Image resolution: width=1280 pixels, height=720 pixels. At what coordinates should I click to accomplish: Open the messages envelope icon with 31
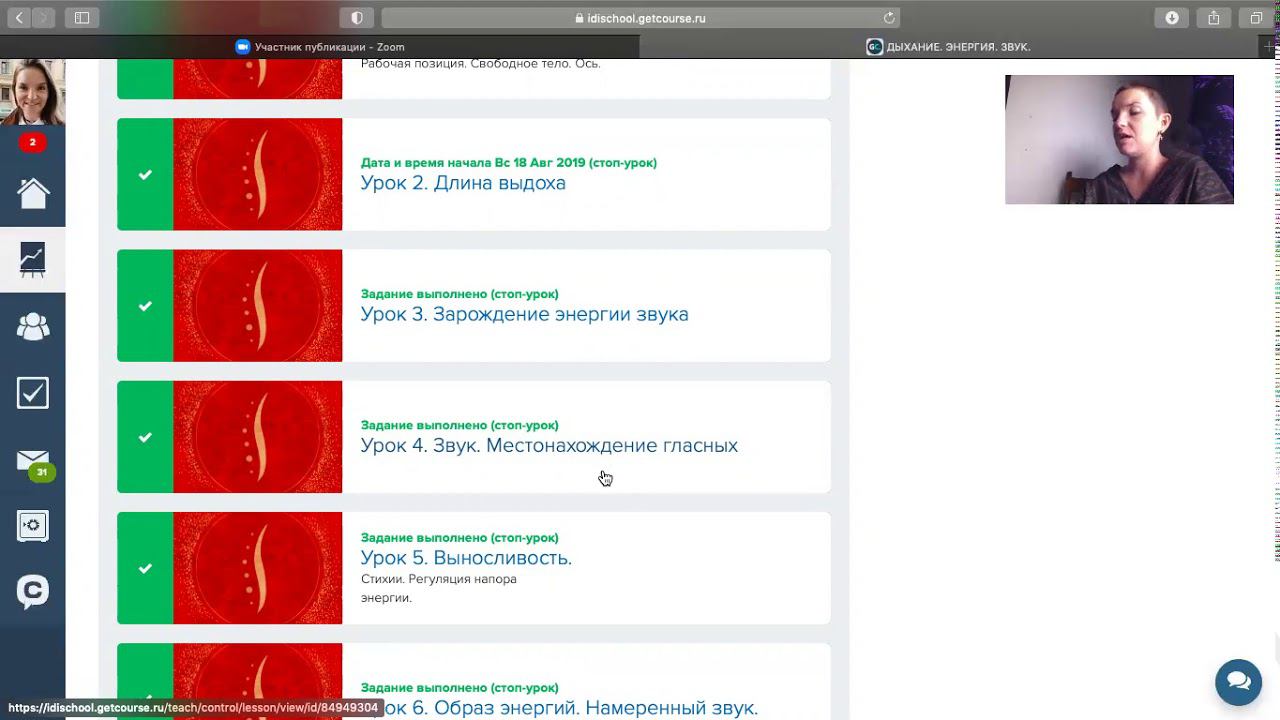click(x=33, y=461)
